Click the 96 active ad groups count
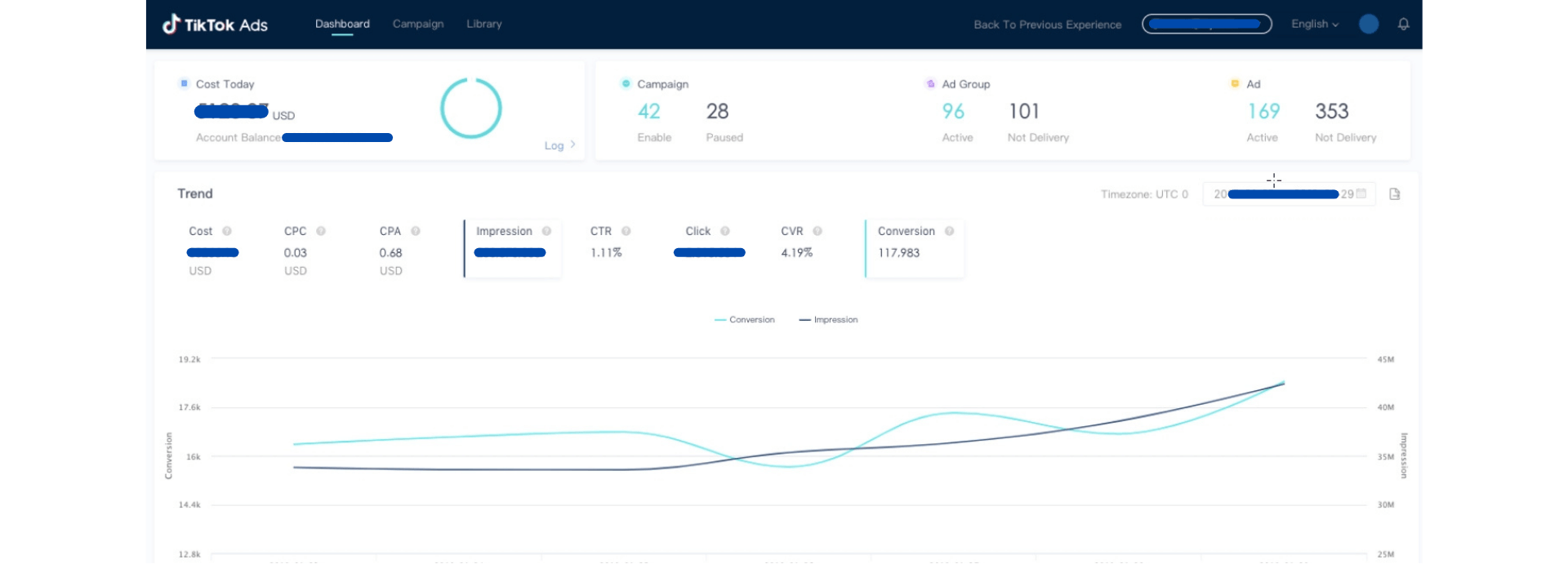Image resolution: width=1568 pixels, height=573 pixels. [x=953, y=111]
